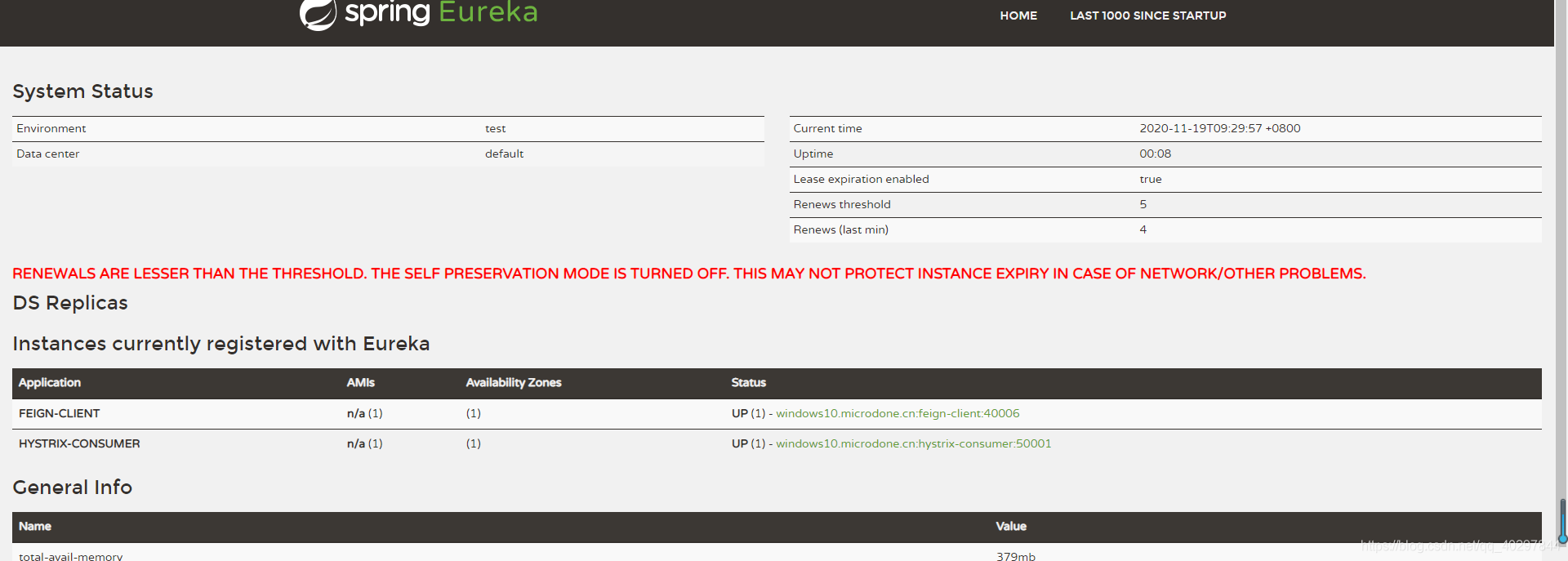Select the availability zone (1) for HYSTRIX-CONSUMER
The image size is (1568, 561).
473,443
